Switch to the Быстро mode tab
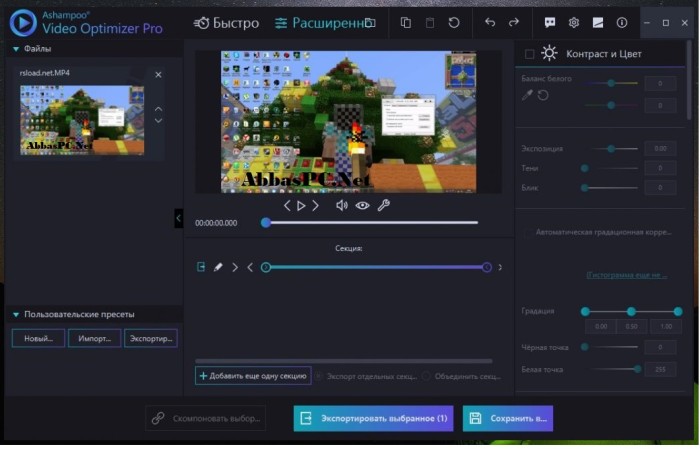This screenshot has width=700, height=449. click(x=226, y=23)
